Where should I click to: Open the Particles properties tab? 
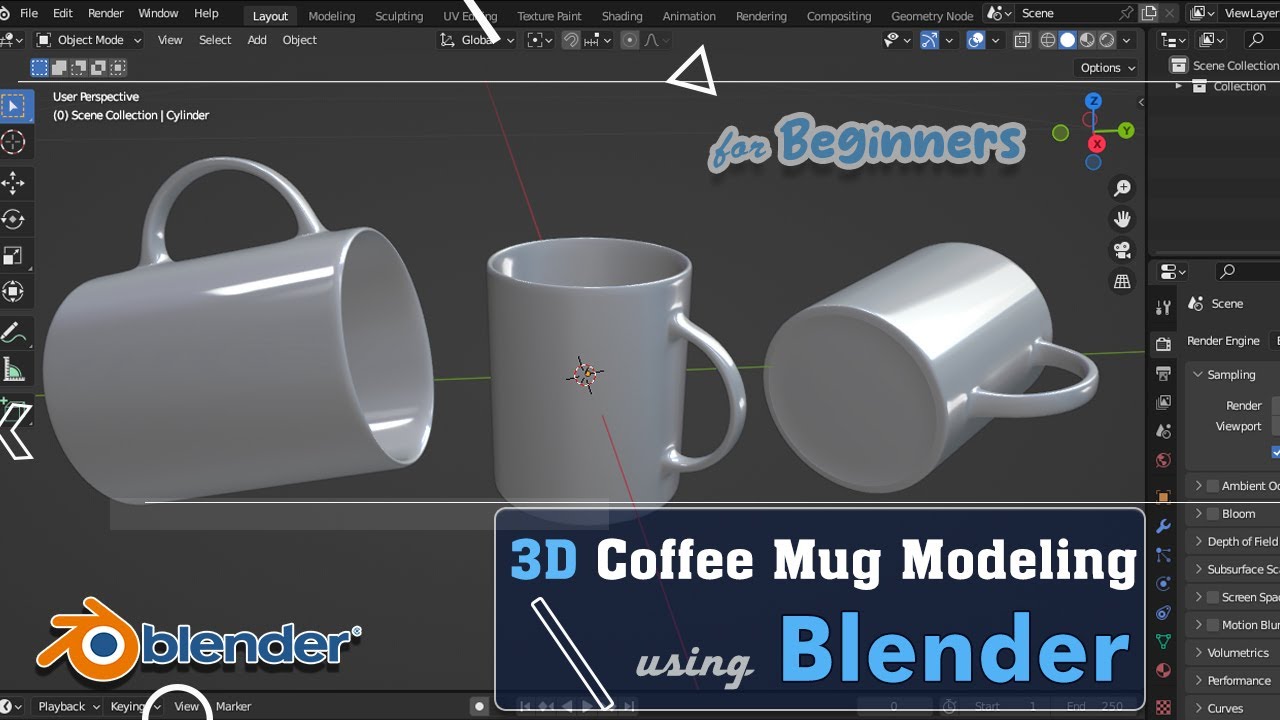point(1163,555)
